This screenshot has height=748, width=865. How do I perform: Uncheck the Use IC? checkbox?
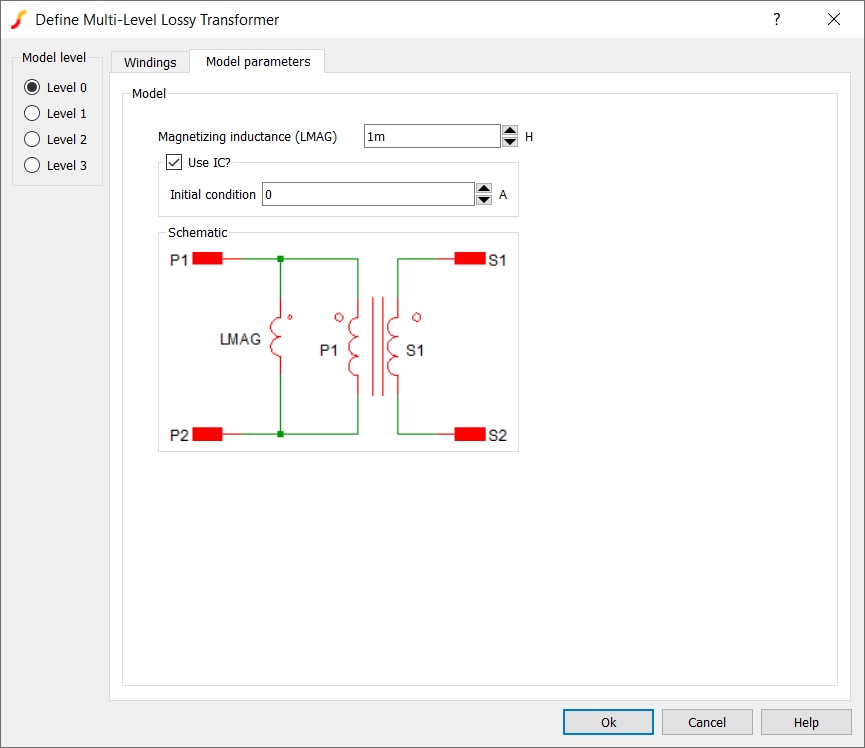[x=174, y=162]
